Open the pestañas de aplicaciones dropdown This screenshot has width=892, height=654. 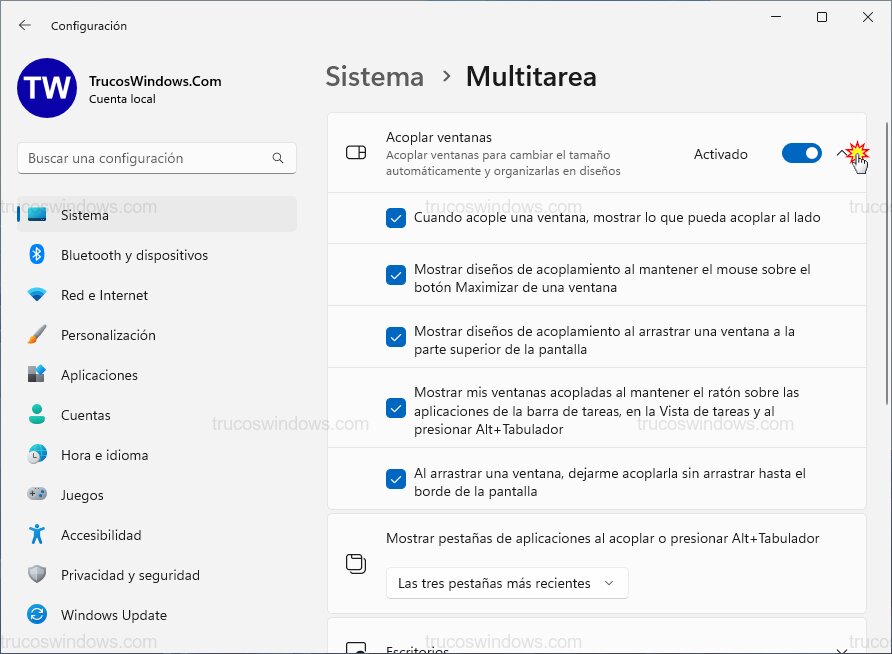pyautogui.click(x=507, y=582)
